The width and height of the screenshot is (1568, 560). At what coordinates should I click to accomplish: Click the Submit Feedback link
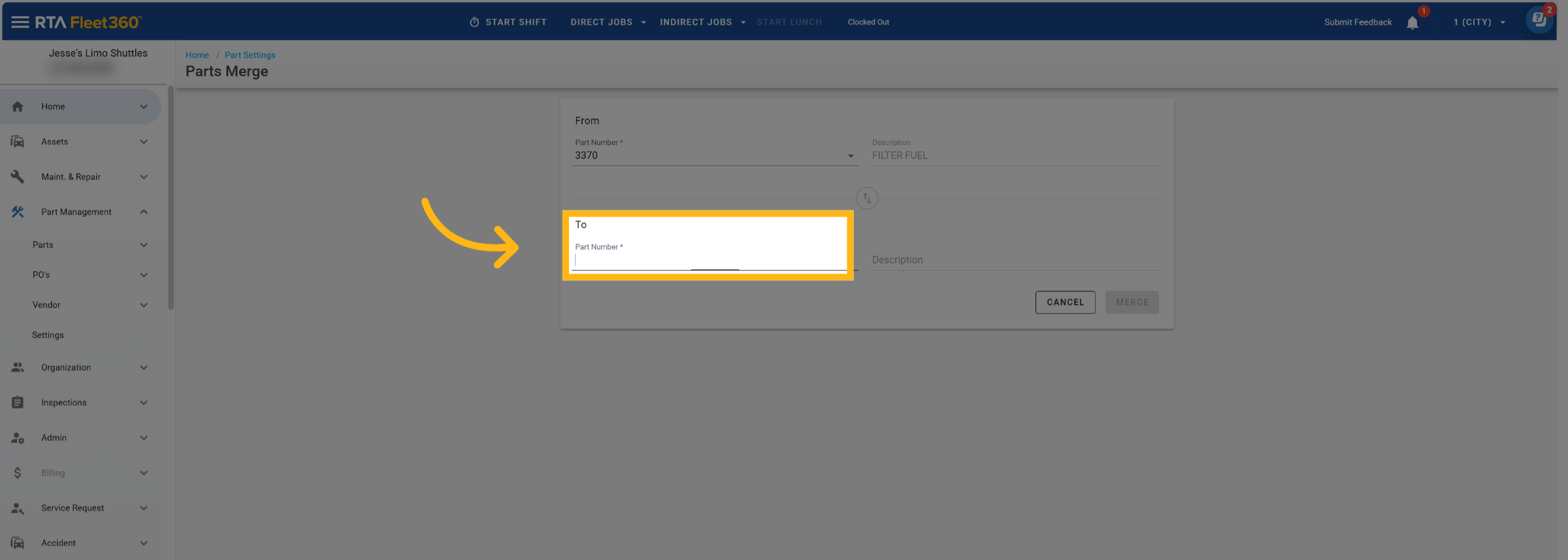[x=1358, y=22]
